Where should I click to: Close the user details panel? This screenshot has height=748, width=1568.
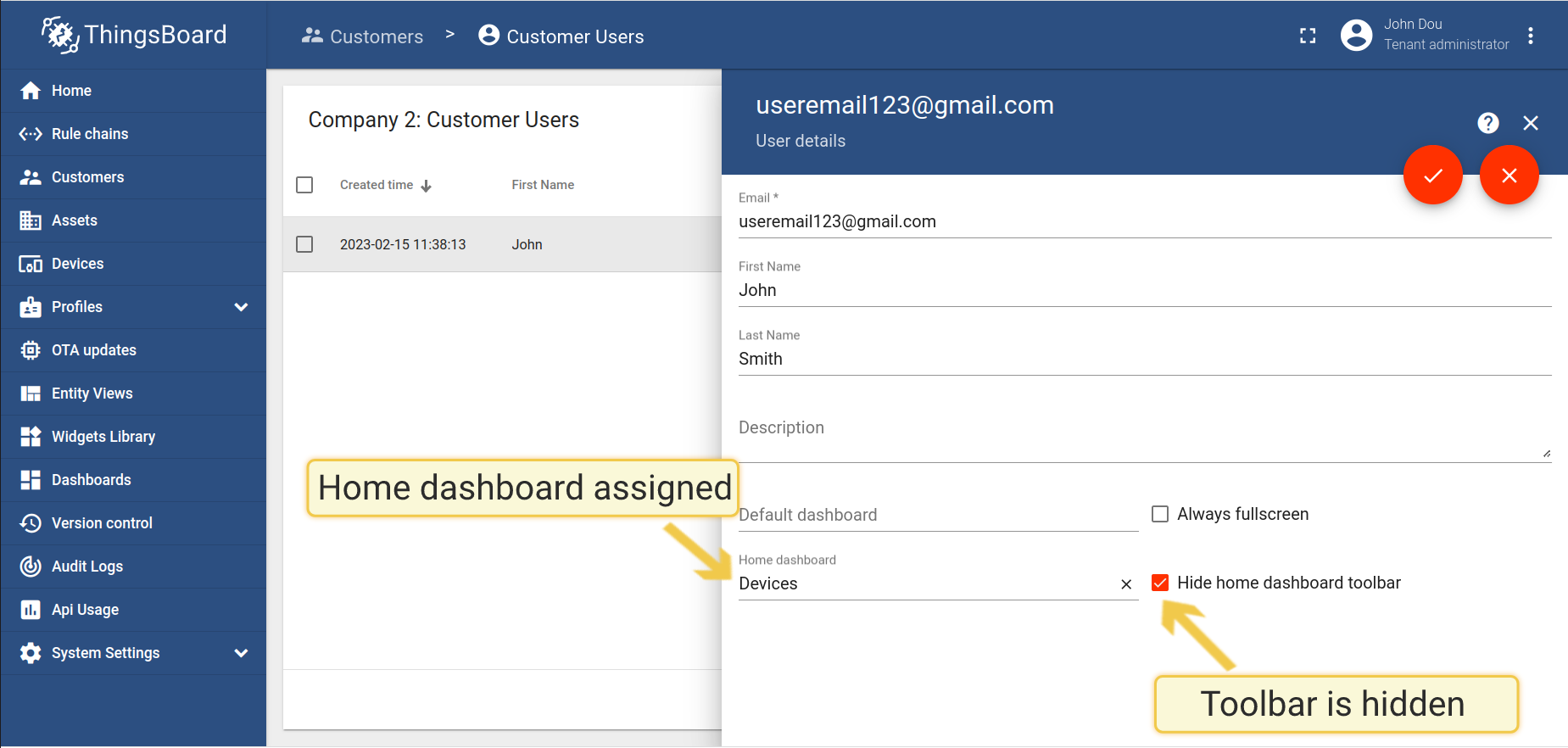tap(1530, 123)
